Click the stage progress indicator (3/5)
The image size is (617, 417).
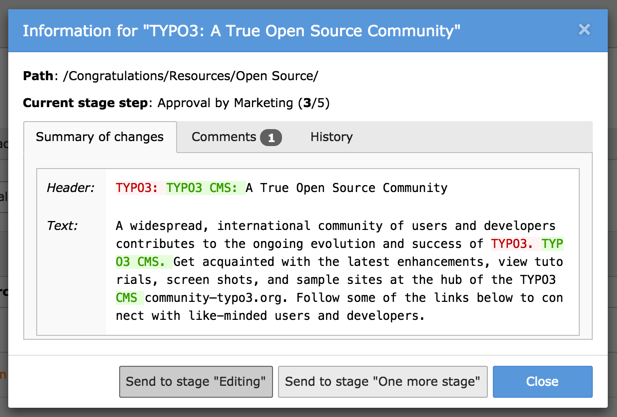tap(314, 102)
